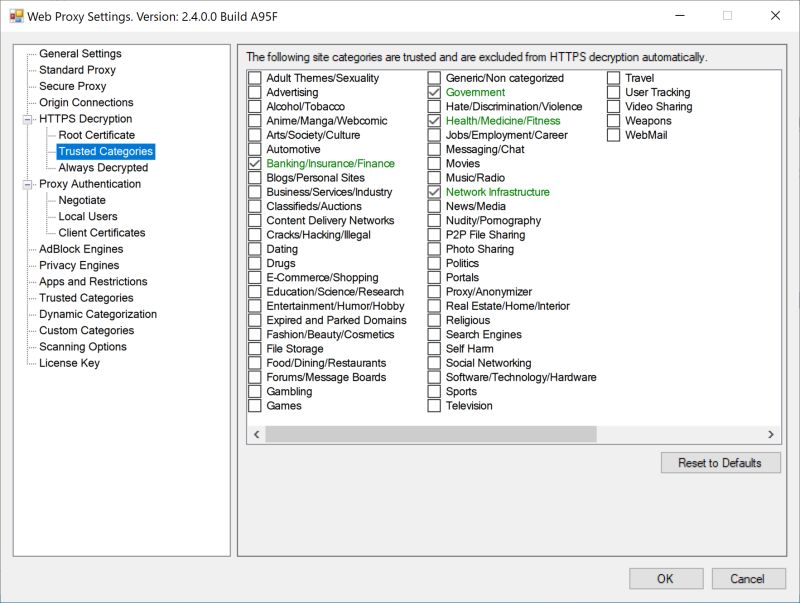
Task: Click the Reset to Defaults button
Action: (x=720, y=463)
